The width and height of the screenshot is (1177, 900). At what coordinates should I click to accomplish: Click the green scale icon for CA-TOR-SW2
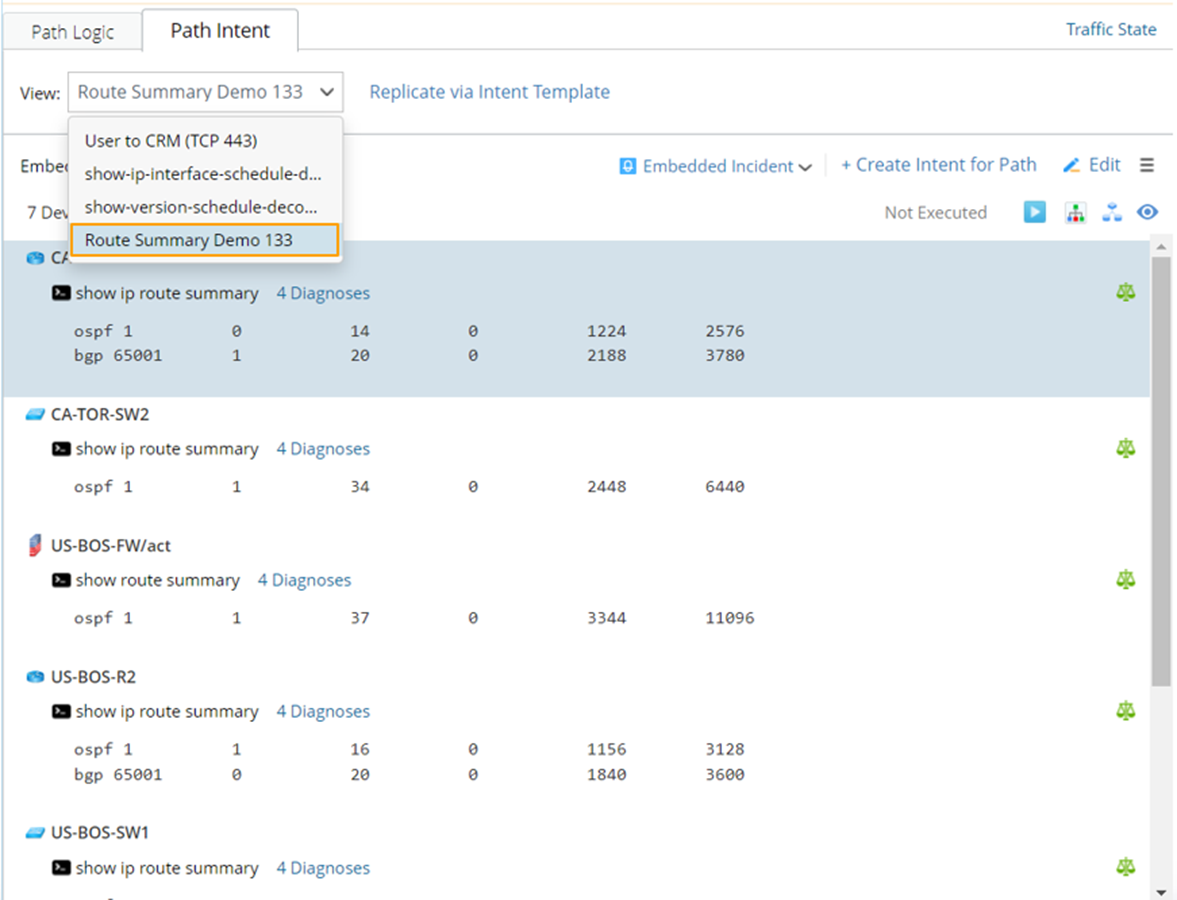tap(1126, 449)
